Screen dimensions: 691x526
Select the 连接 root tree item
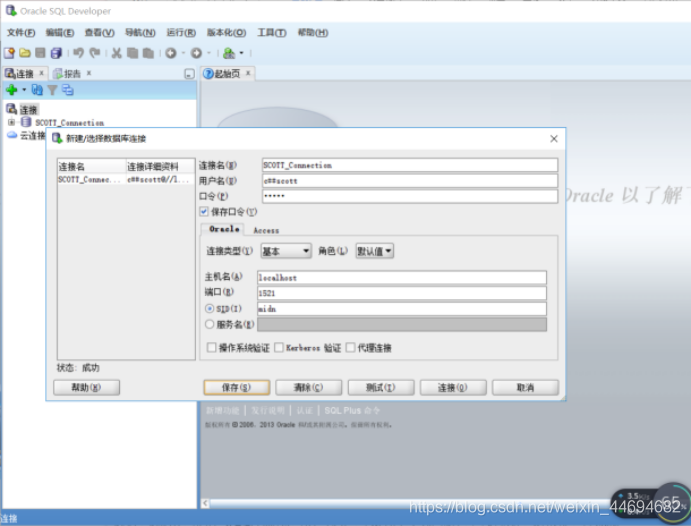(28, 109)
